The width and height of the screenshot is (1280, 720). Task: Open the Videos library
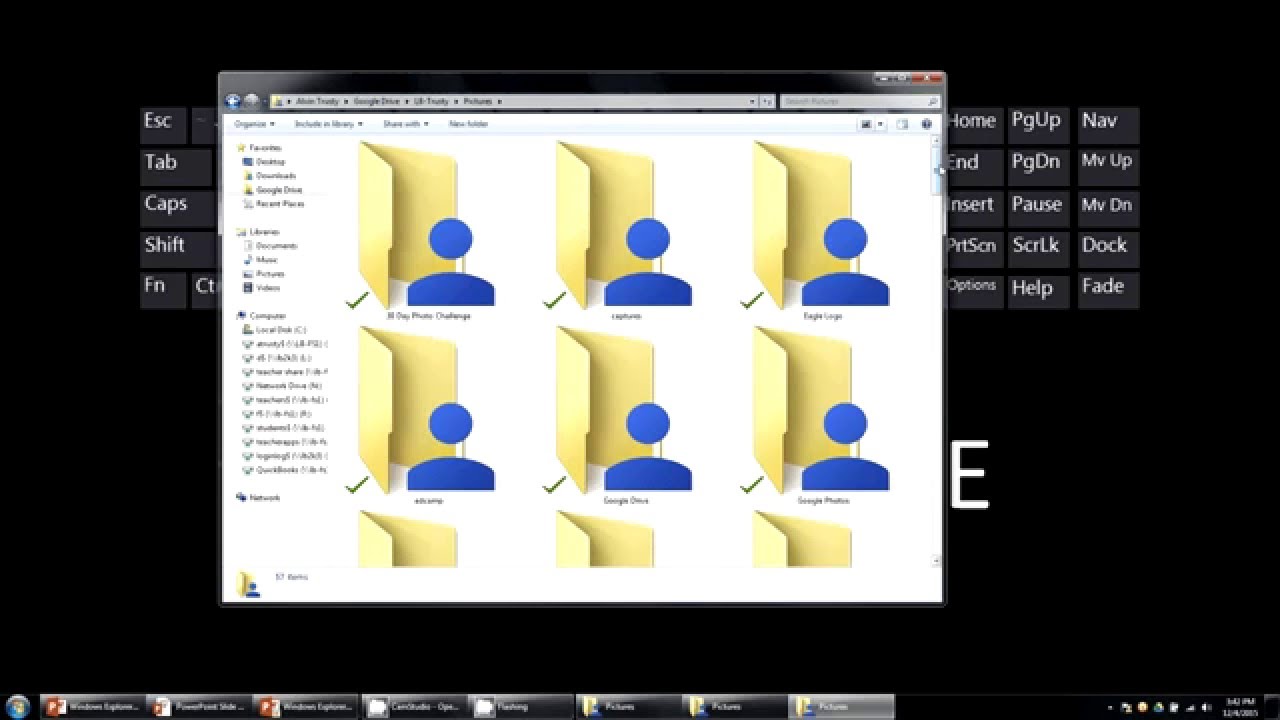262,287
